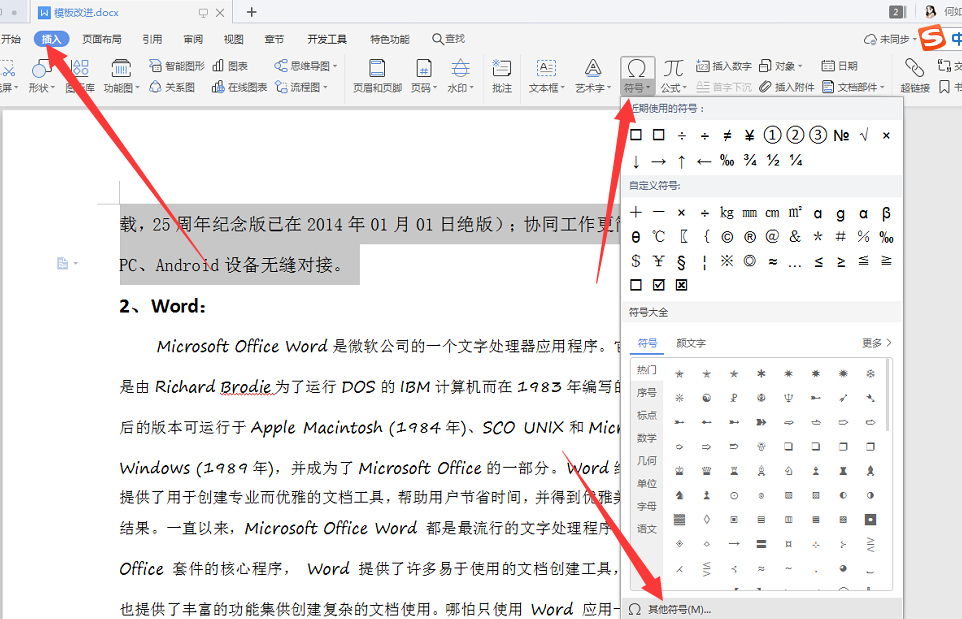
Task: Insert the © copyright symbol
Action: click(727, 237)
